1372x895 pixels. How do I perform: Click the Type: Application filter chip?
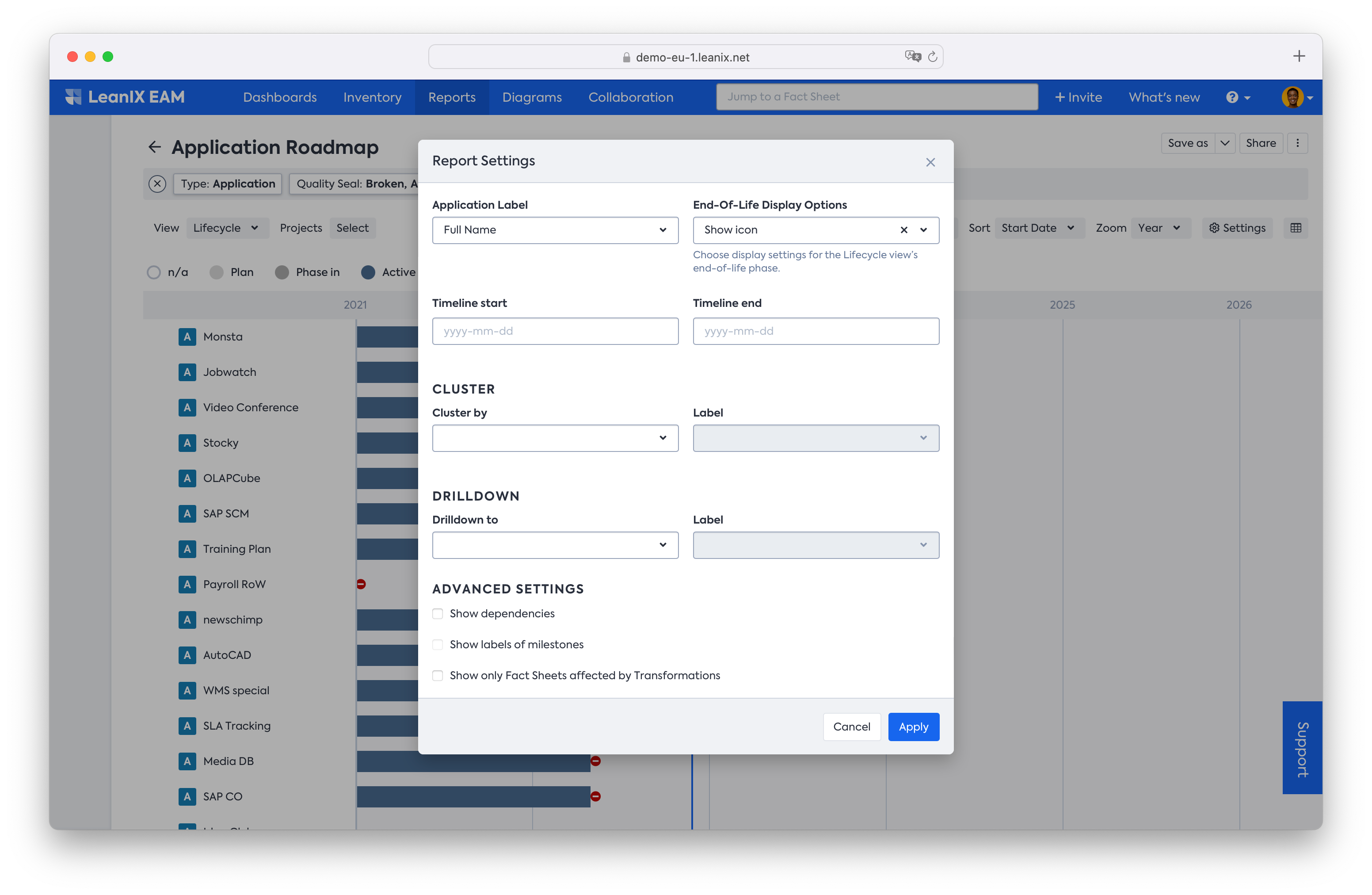[x=227, y=184]
